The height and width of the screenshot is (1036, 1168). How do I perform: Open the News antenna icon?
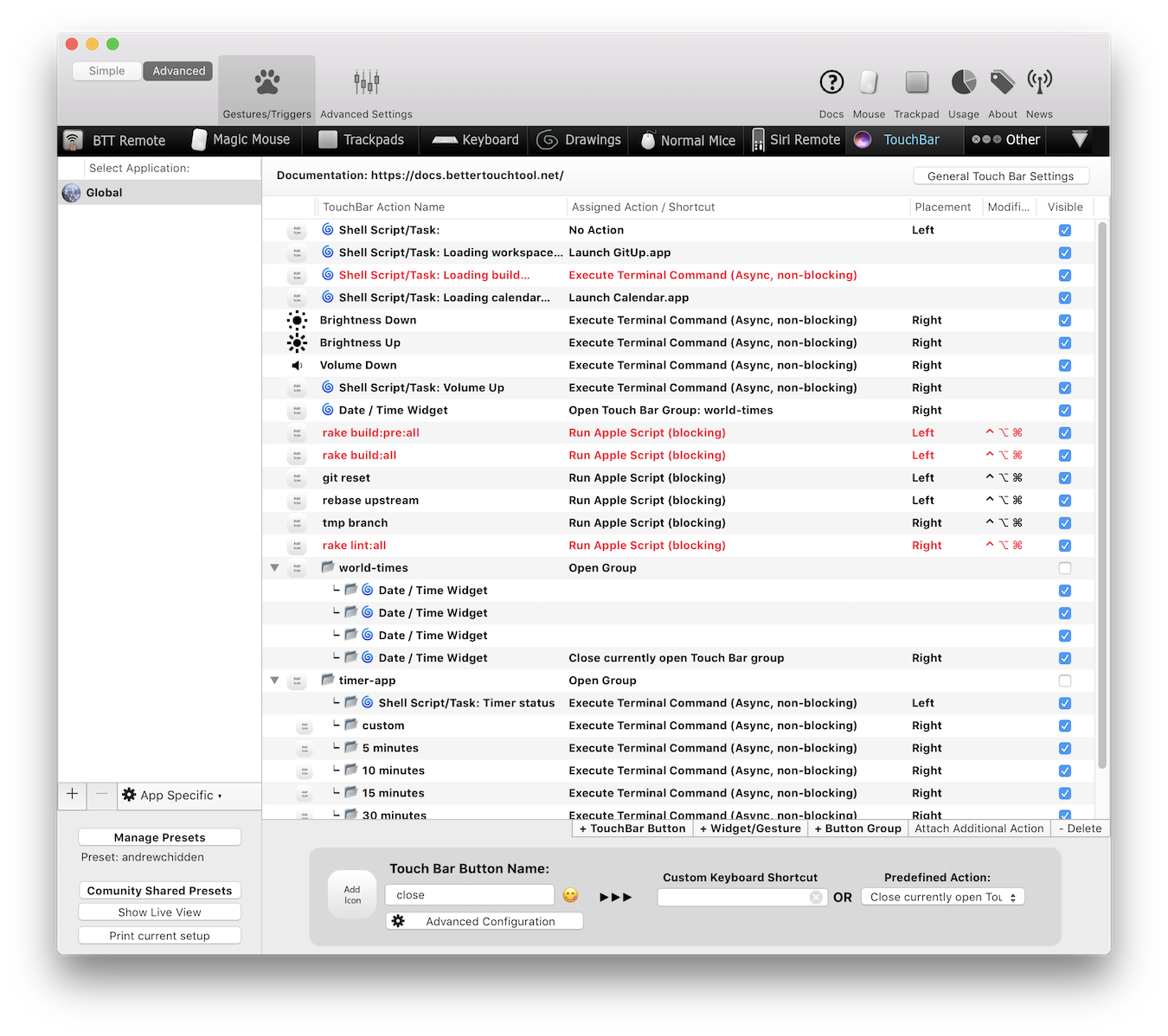point(1039,82)
